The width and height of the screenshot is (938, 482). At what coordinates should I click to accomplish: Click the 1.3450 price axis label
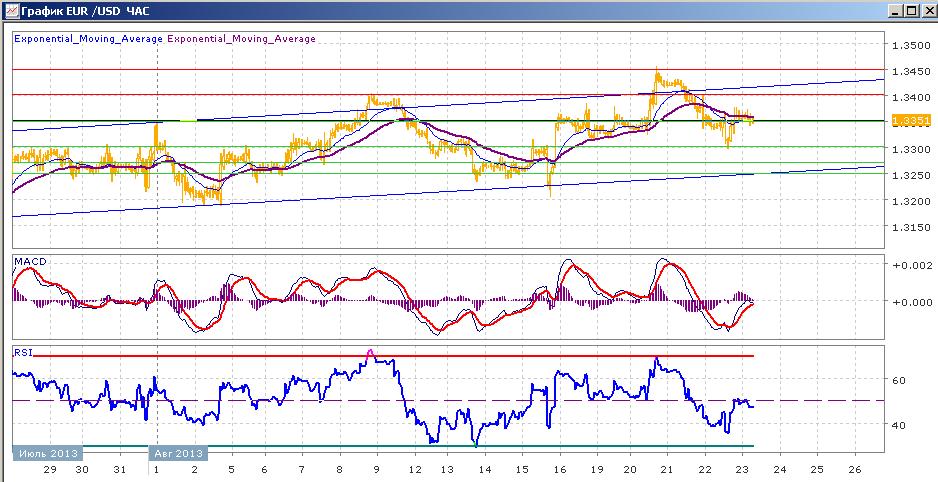pos(910,72)
